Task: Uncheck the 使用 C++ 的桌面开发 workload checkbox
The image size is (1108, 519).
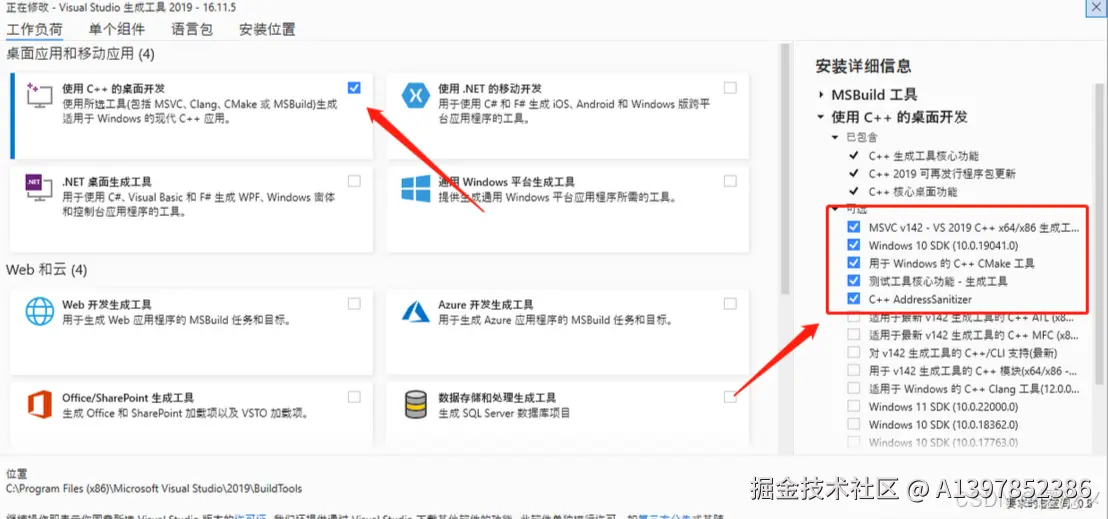Action: click(354, 88)
